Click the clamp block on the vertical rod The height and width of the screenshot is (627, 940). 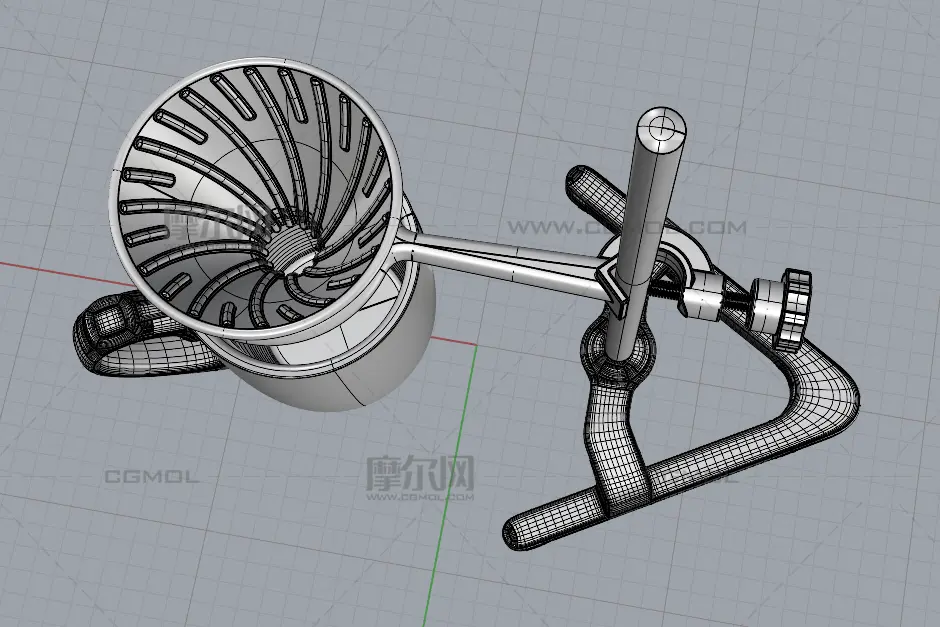tap(618, 288)
